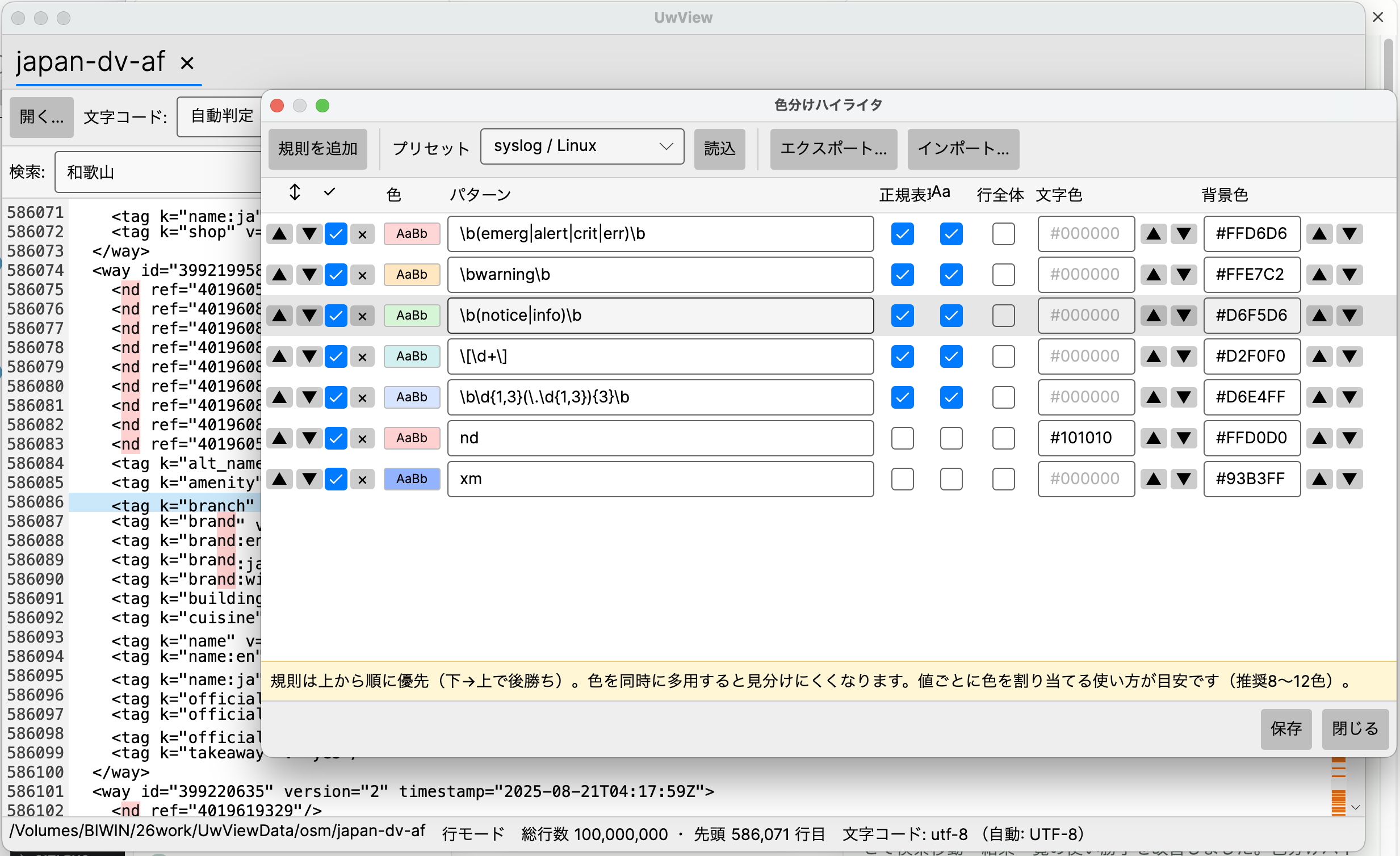Image resolution: width=1400 pixels, height=856 pixels.
Task: Move the \bwarning\b rule up
Action: tap(279, 275)
